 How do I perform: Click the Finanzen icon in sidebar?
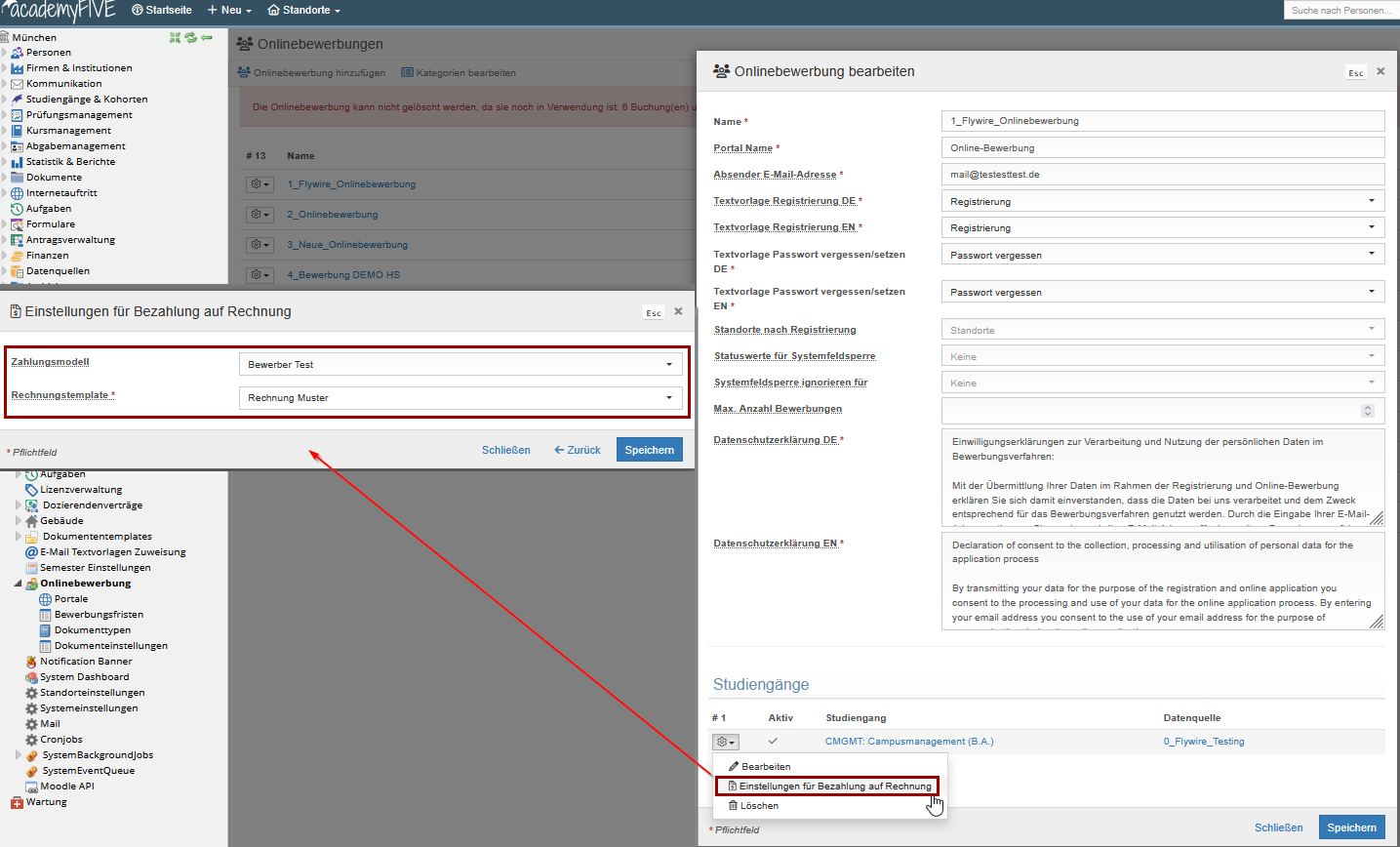click(x=17, y=256)
